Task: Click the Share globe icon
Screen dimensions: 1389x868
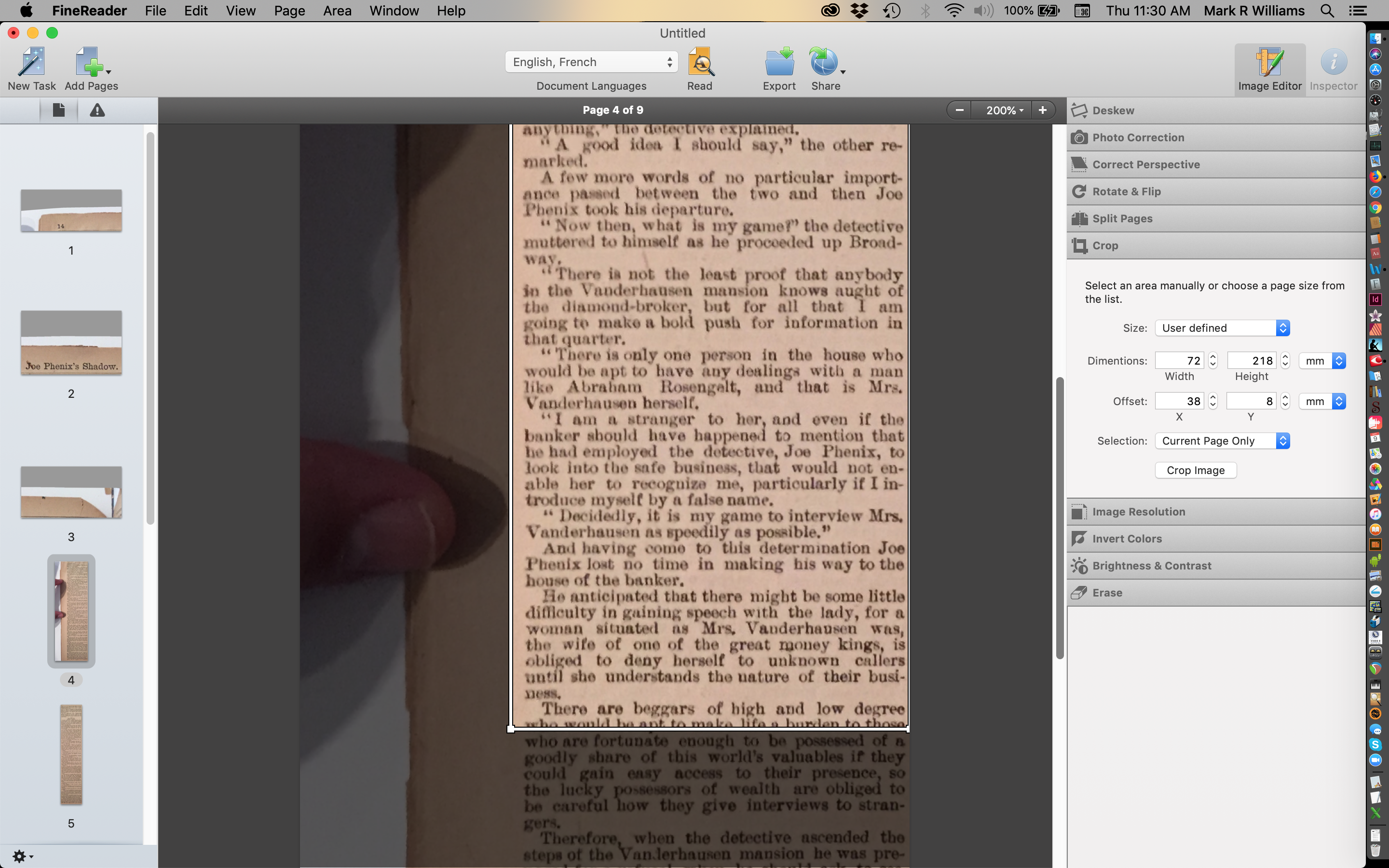Action: tap(823, 62)
